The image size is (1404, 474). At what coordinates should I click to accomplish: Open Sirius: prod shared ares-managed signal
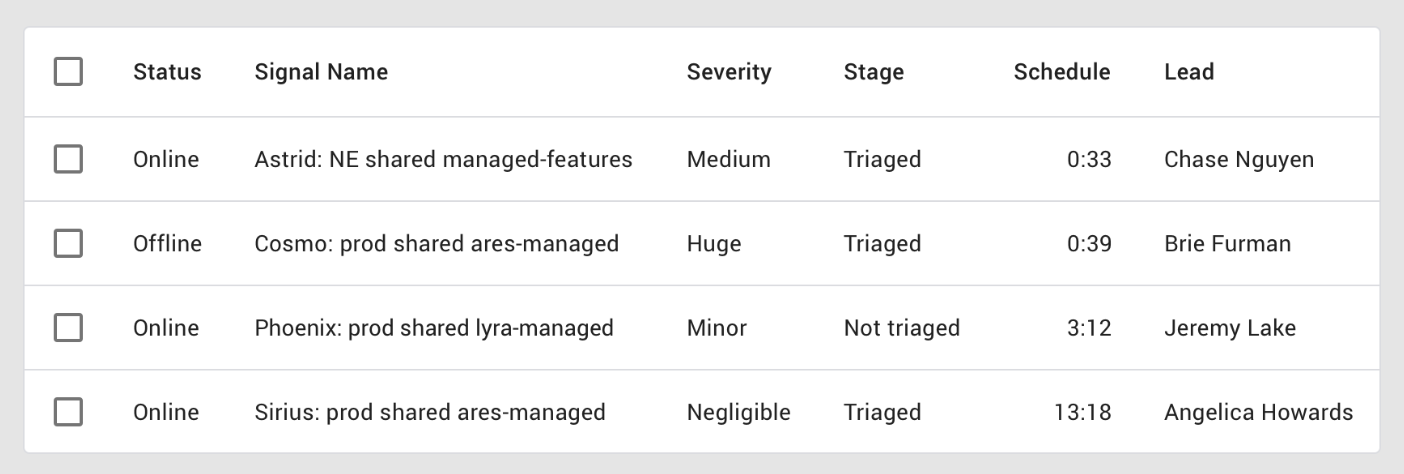click(x=430, y=412)
